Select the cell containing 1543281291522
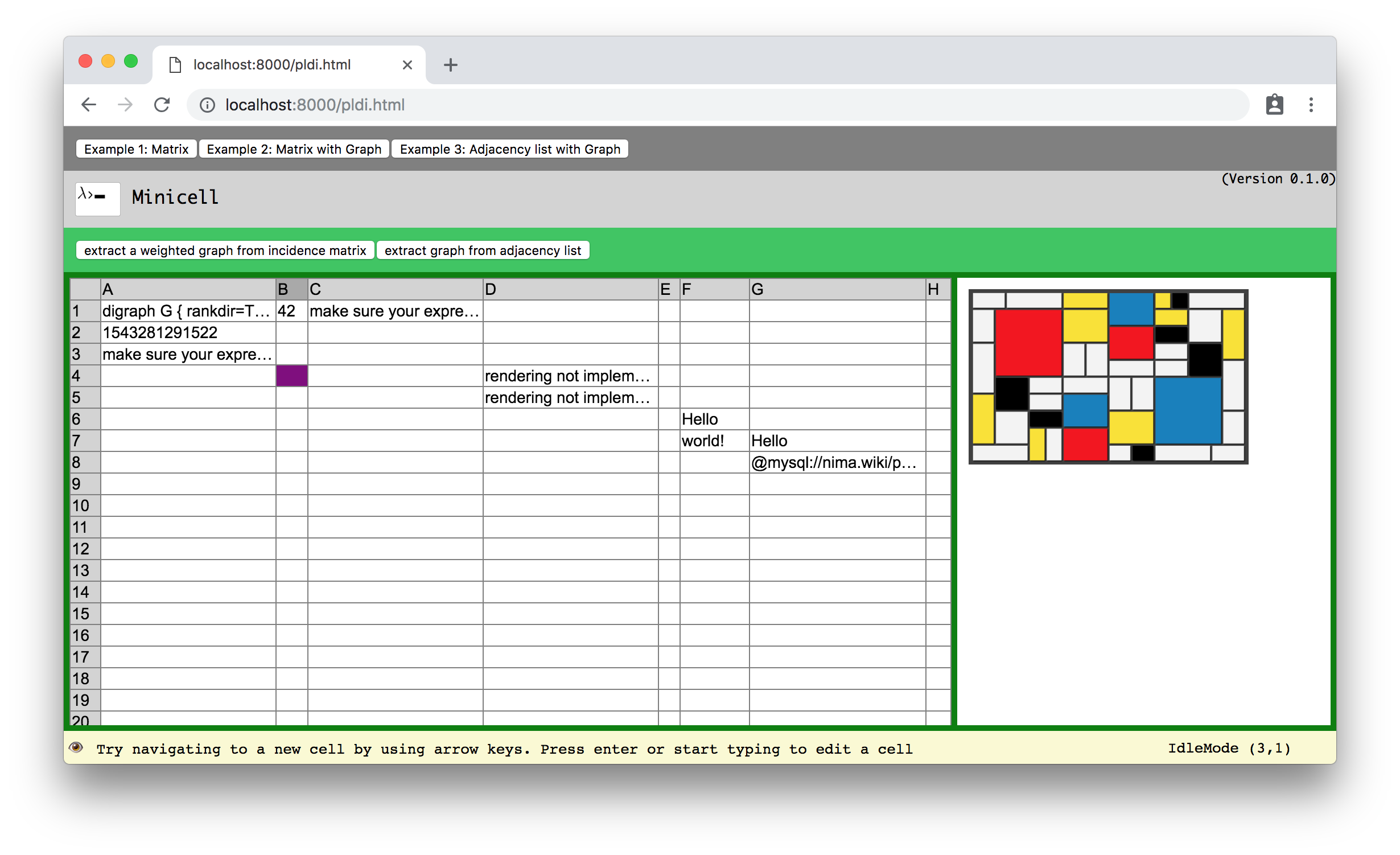 click(x=188, y=332)
